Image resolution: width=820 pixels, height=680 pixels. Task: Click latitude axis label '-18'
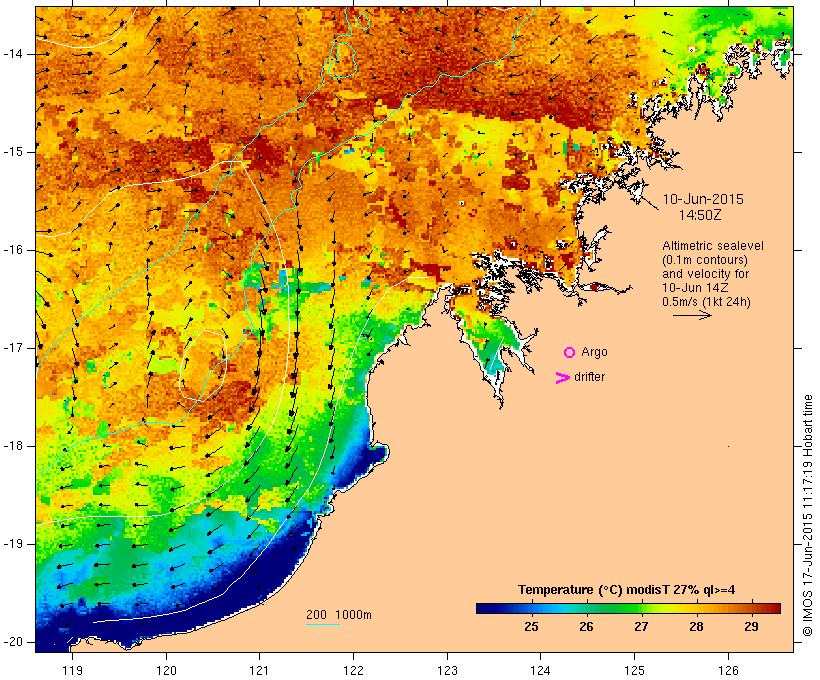click(x=13, y=446)
